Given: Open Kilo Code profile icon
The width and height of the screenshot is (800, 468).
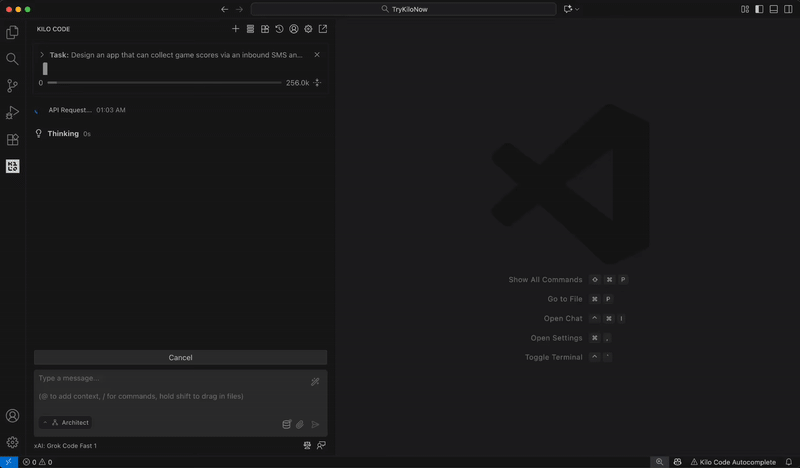Looking at the screenshot, I should pos(294,29).
